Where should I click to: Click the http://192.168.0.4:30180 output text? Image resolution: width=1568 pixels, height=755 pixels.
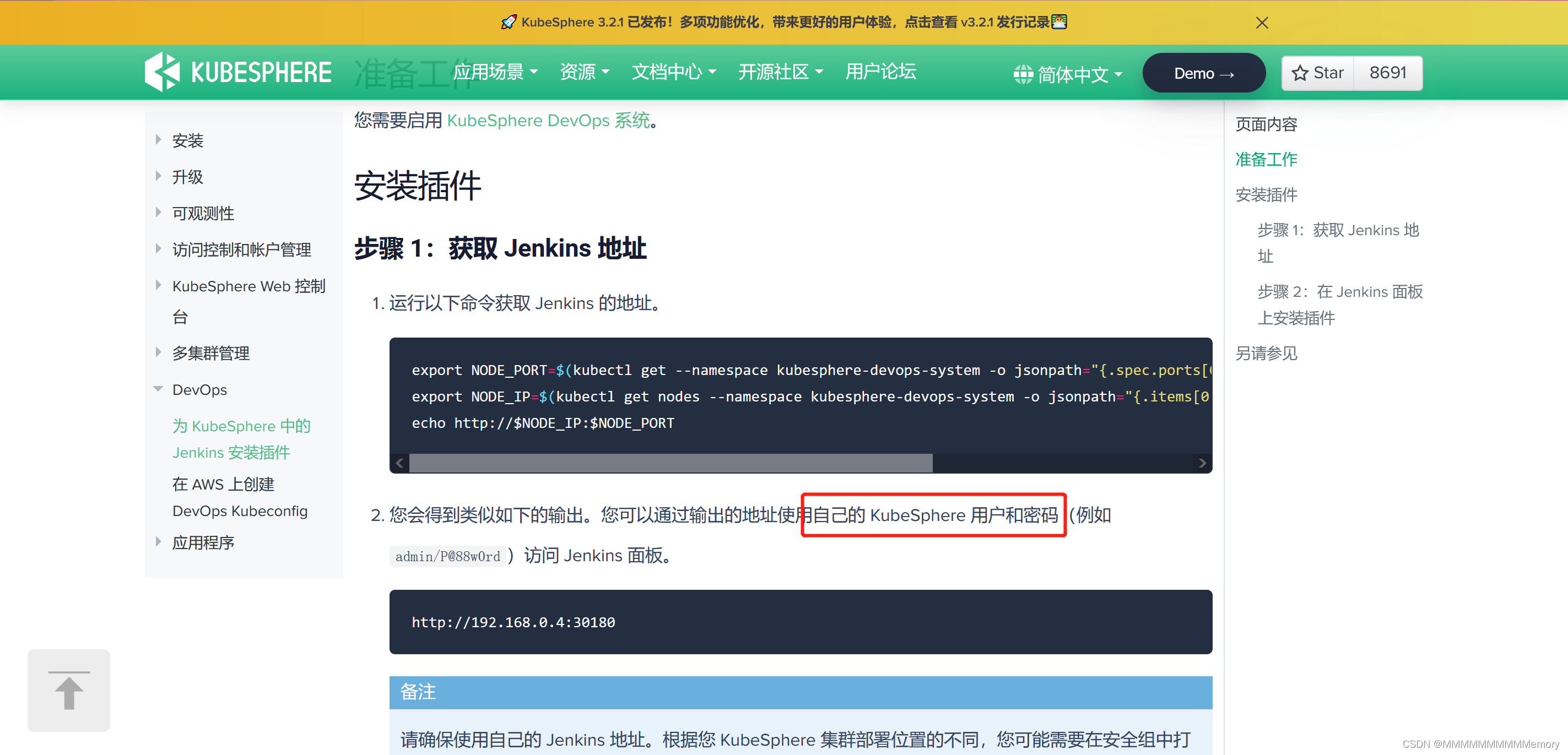coord(513,622)
